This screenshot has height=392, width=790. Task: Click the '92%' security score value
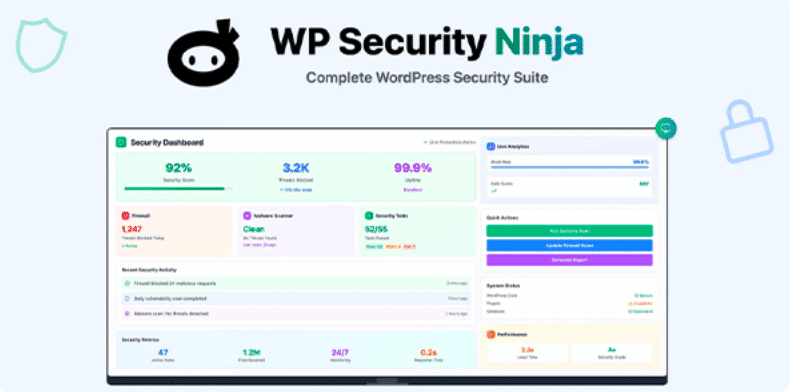[x=178, y=167]
